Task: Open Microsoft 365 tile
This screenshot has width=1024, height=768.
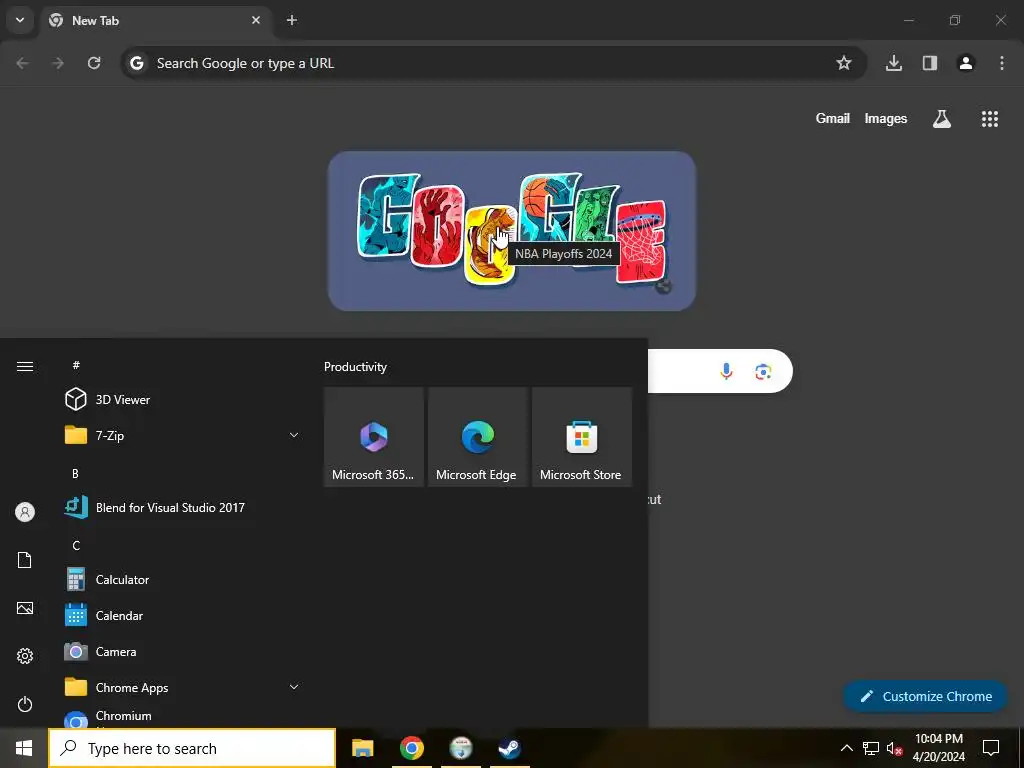Action: click(x=374, y=437)
